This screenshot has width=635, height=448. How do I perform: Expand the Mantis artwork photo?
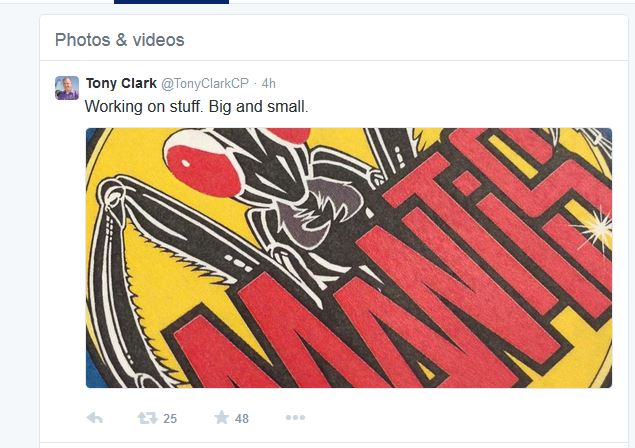click(348, 258)
